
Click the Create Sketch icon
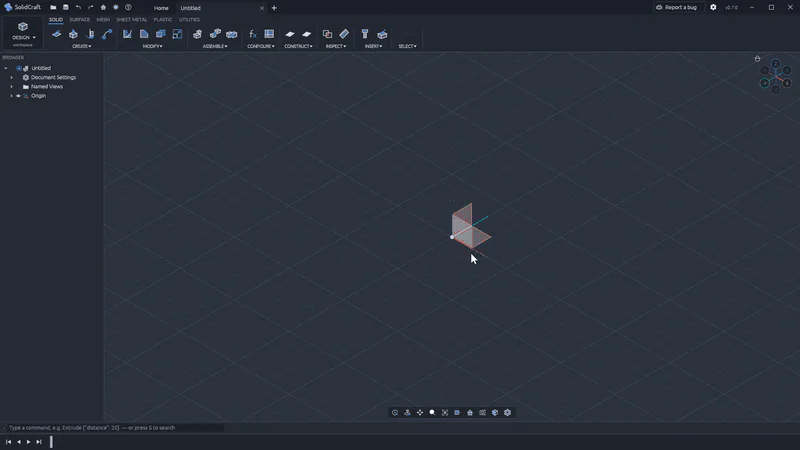pos(57,34)
